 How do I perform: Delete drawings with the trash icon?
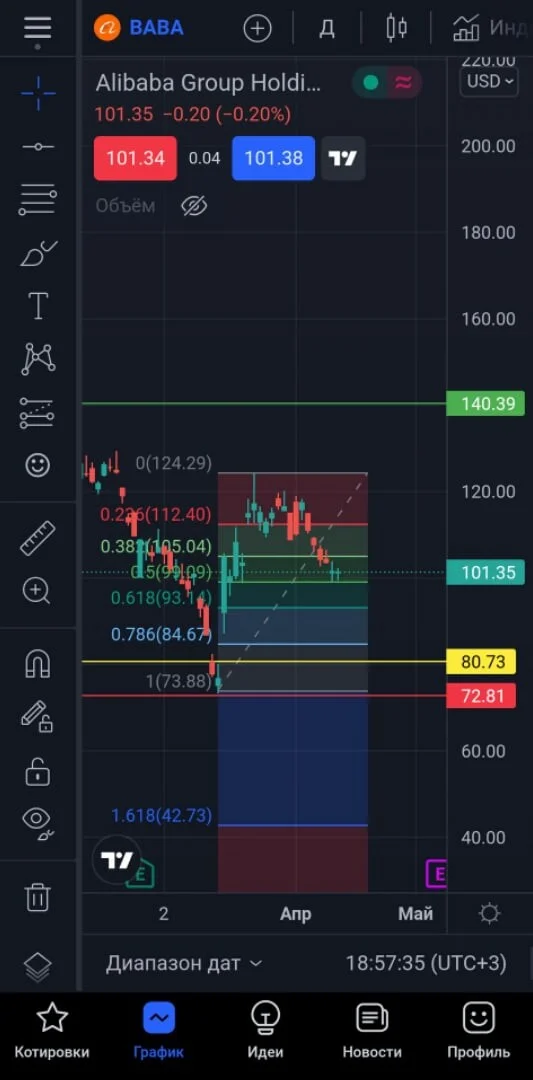37,897
